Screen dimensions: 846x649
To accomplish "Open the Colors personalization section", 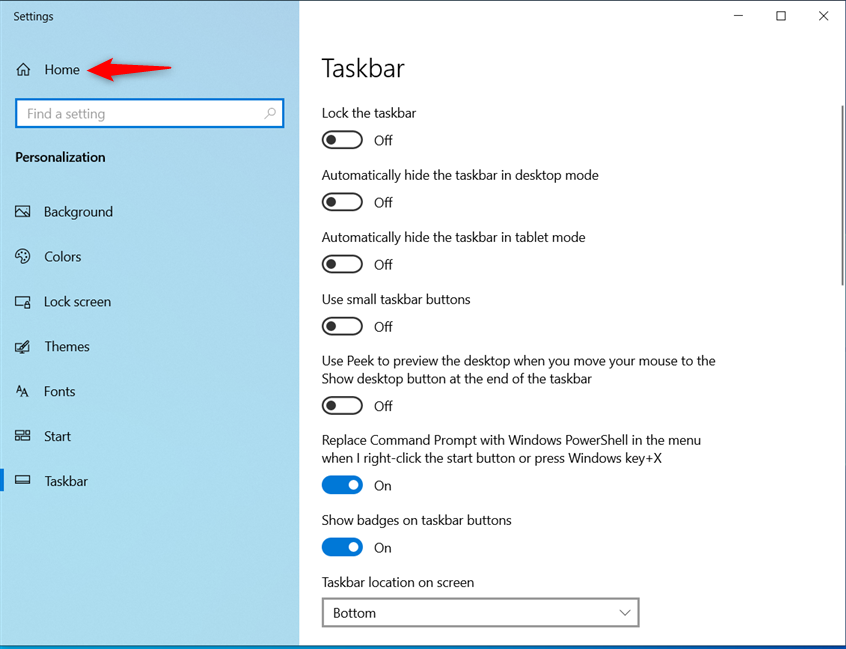I will coord(22,256).
